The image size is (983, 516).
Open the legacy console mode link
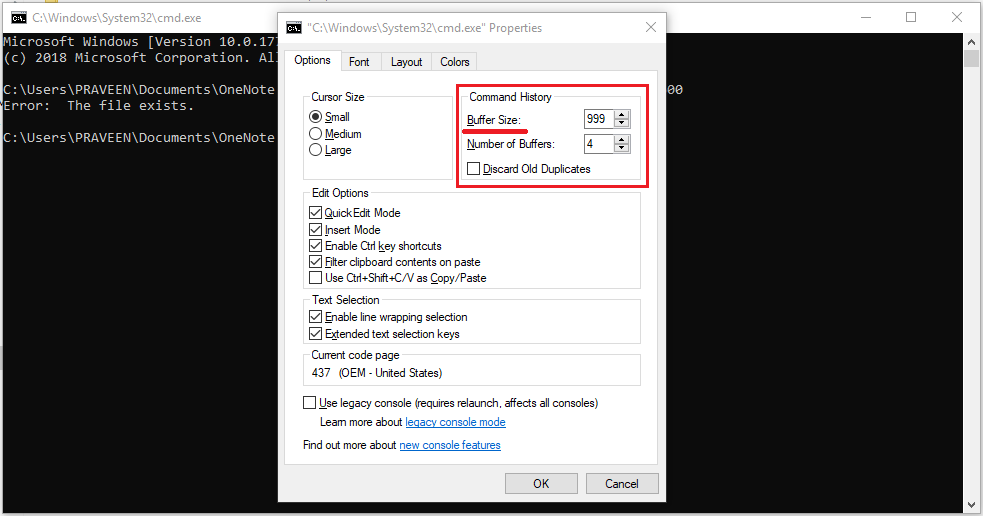coord(455,422)
